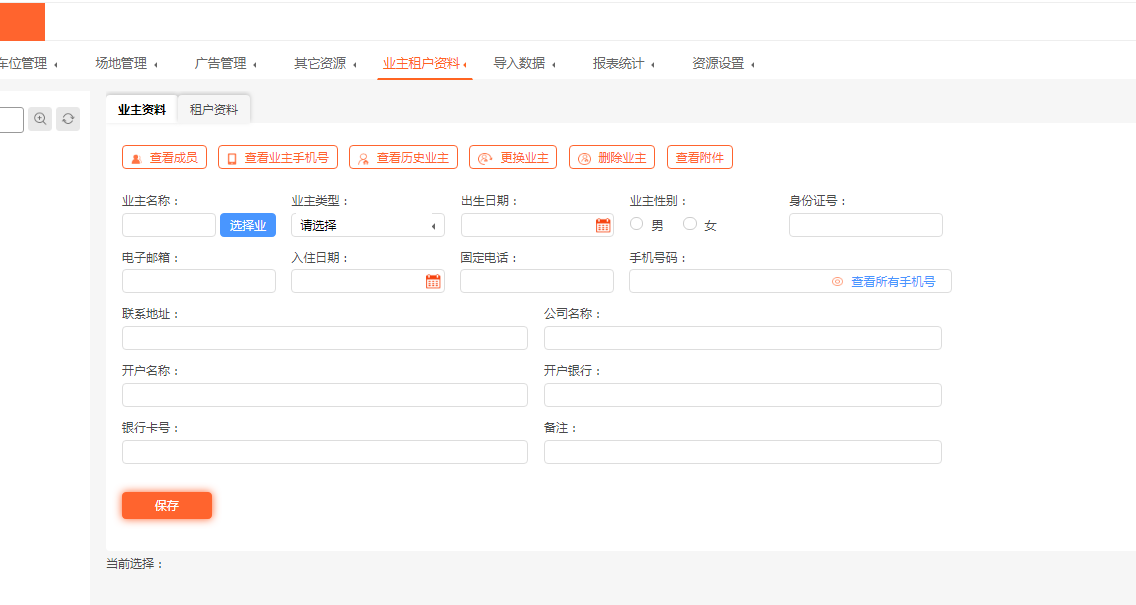Click the refresh icon beside search box
1136x605 pixels.
pyautogui.click(x=68, y=119)
